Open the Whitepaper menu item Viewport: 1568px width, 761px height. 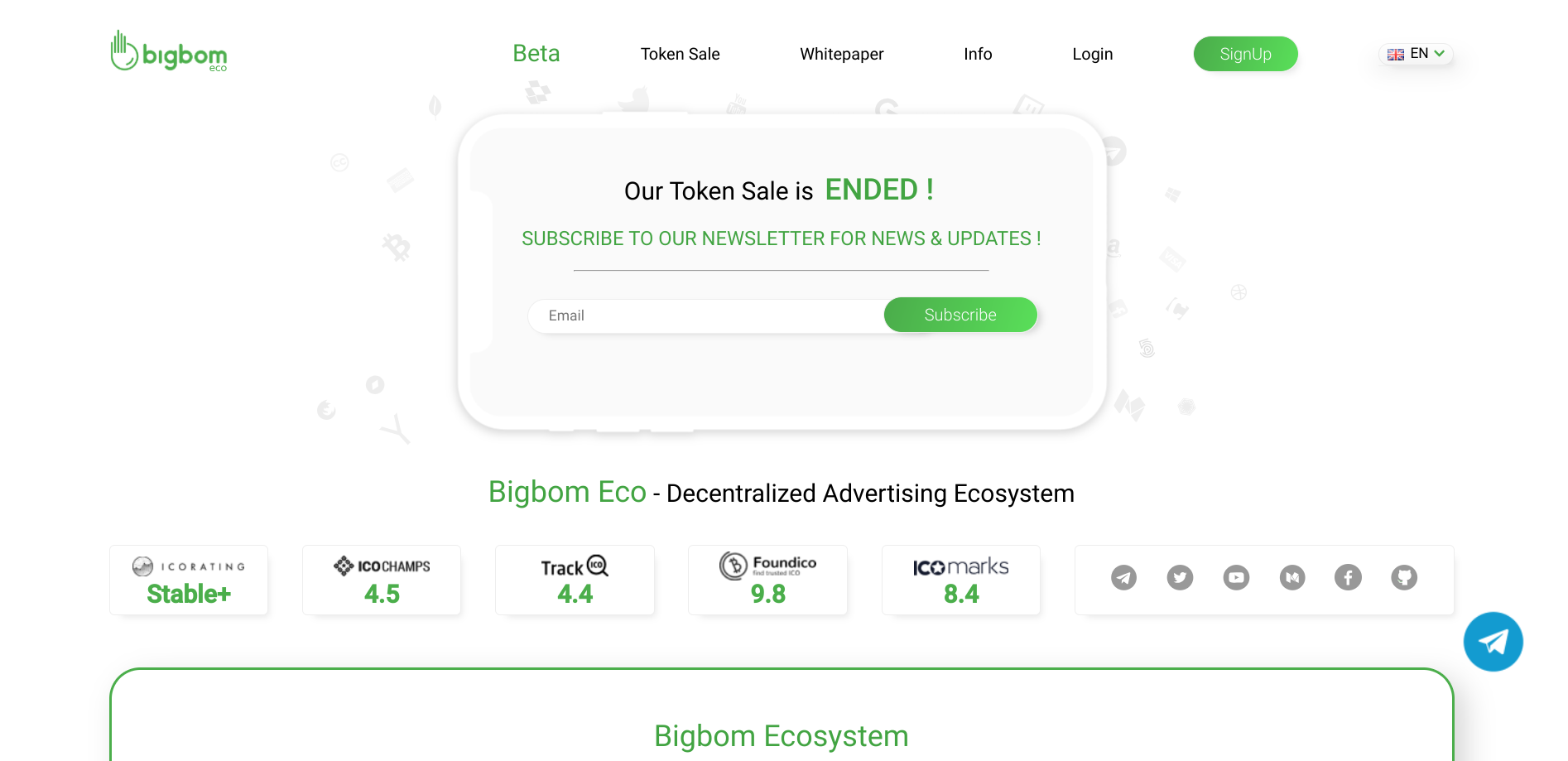(842, 54)
